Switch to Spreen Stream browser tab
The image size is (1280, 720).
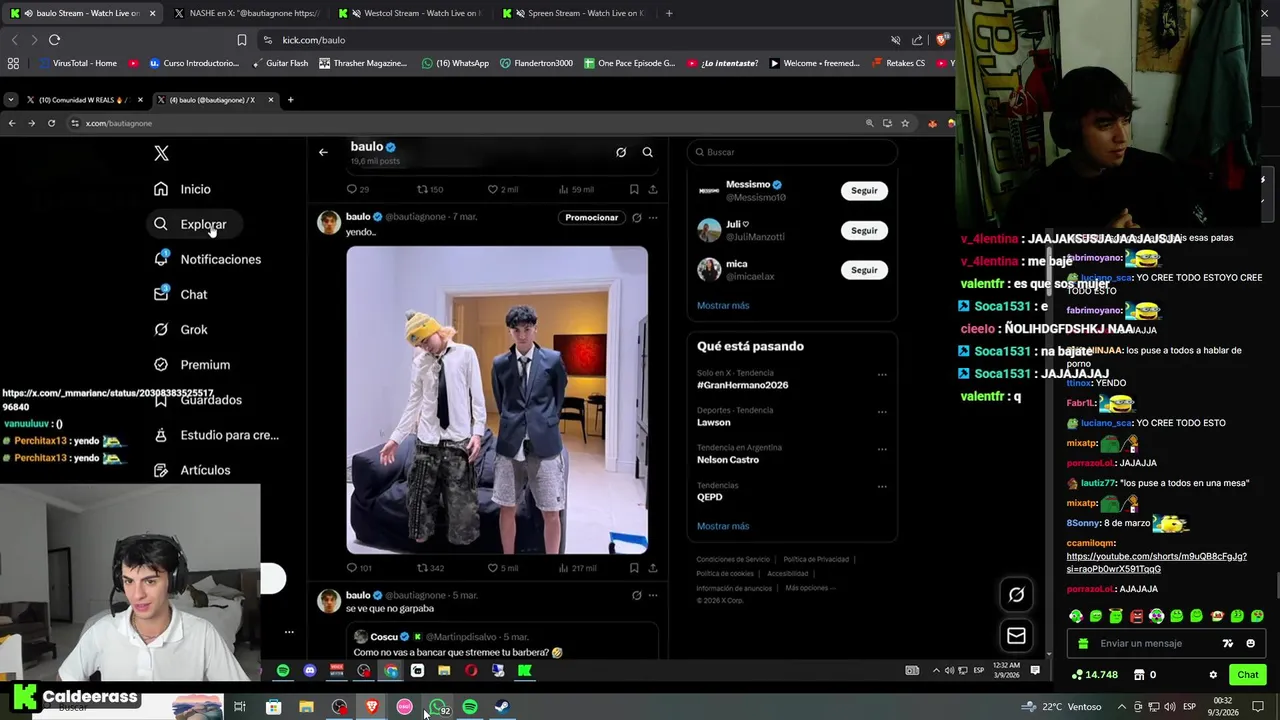(x=574, y=13)
